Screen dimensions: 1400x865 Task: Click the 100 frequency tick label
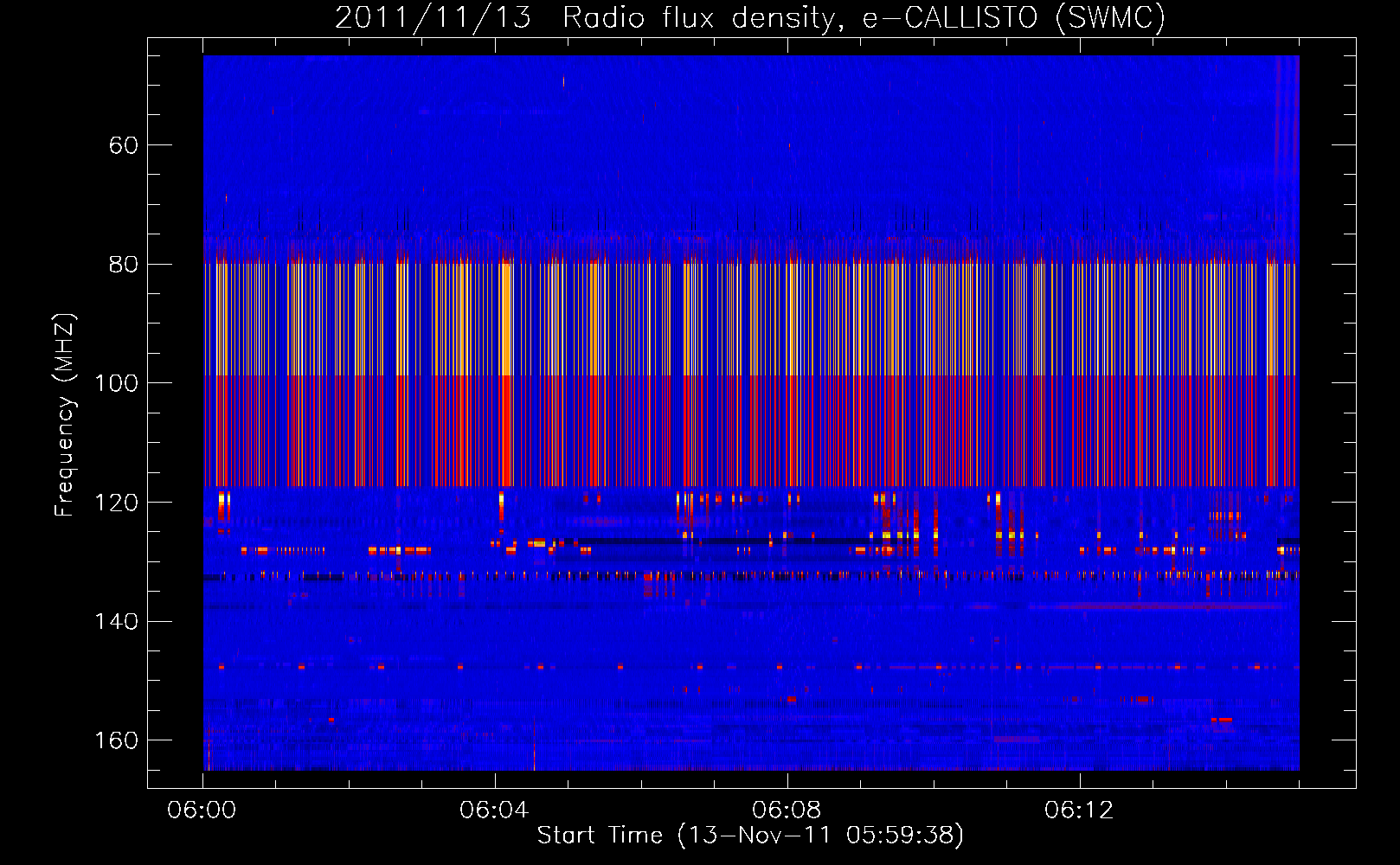click(x=116, y=383)
